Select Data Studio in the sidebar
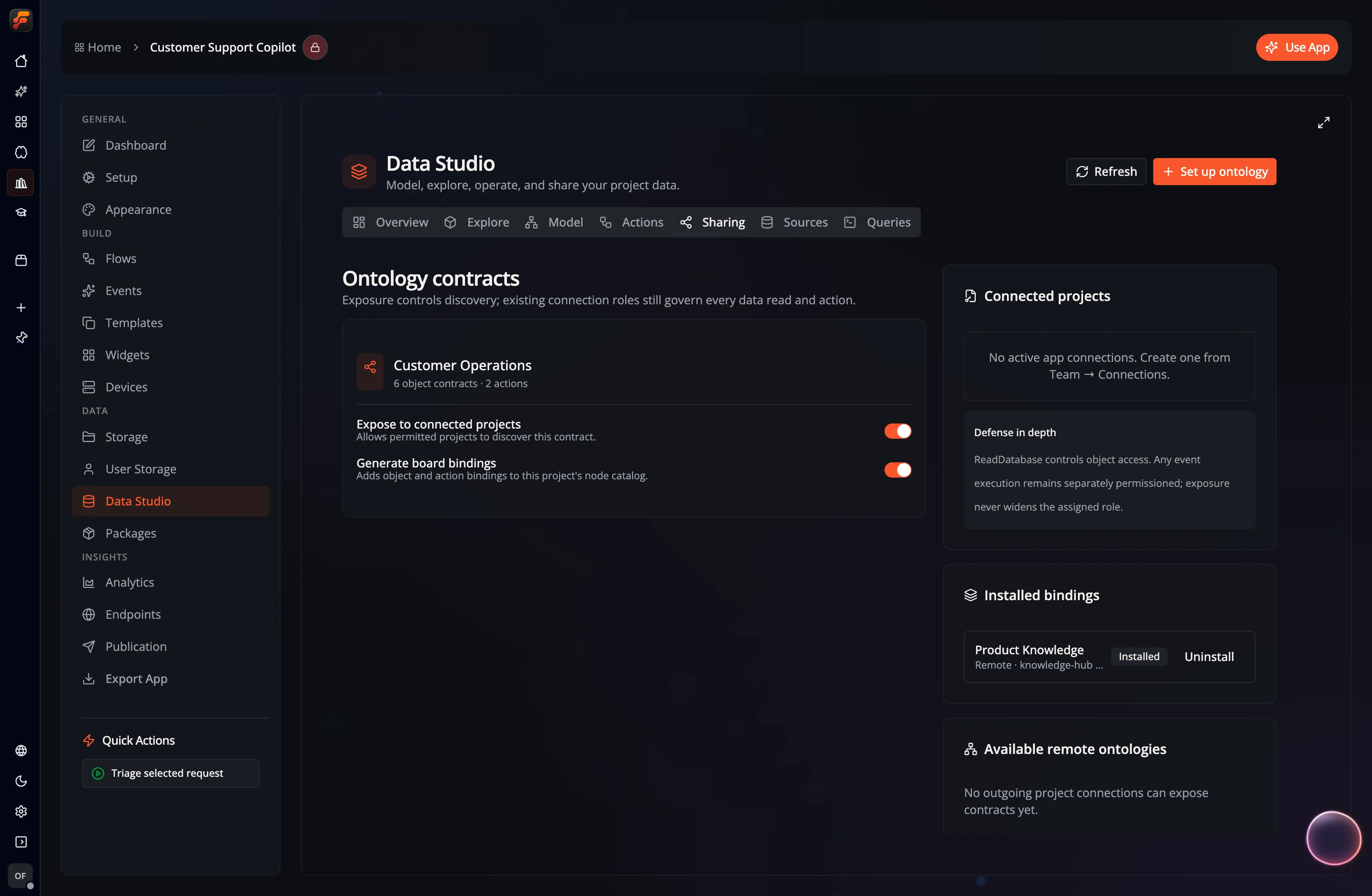The image size is (1372, 896). tap(170, 501)
